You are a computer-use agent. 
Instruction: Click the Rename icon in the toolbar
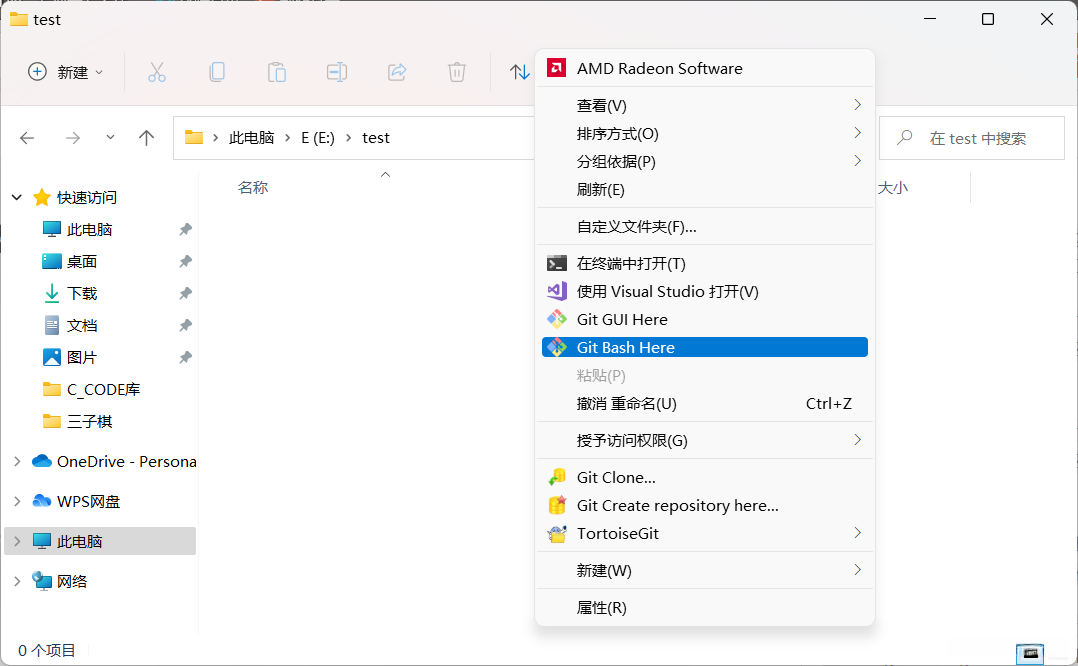pos(336,71)
